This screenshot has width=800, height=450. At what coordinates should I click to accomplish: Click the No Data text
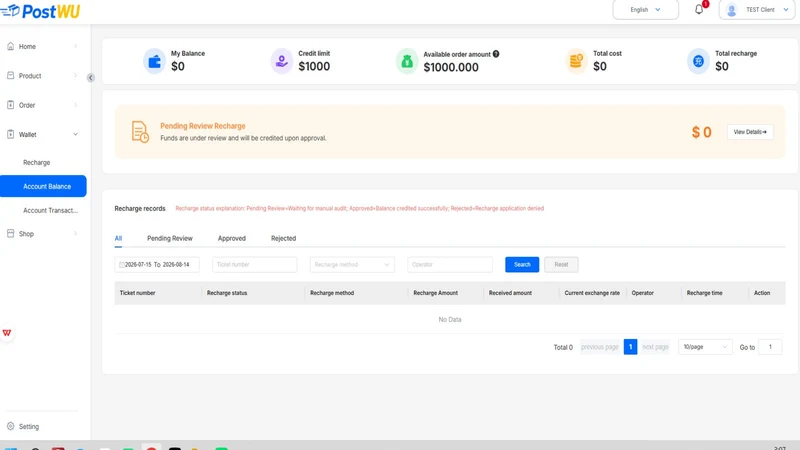coord(449,319)
